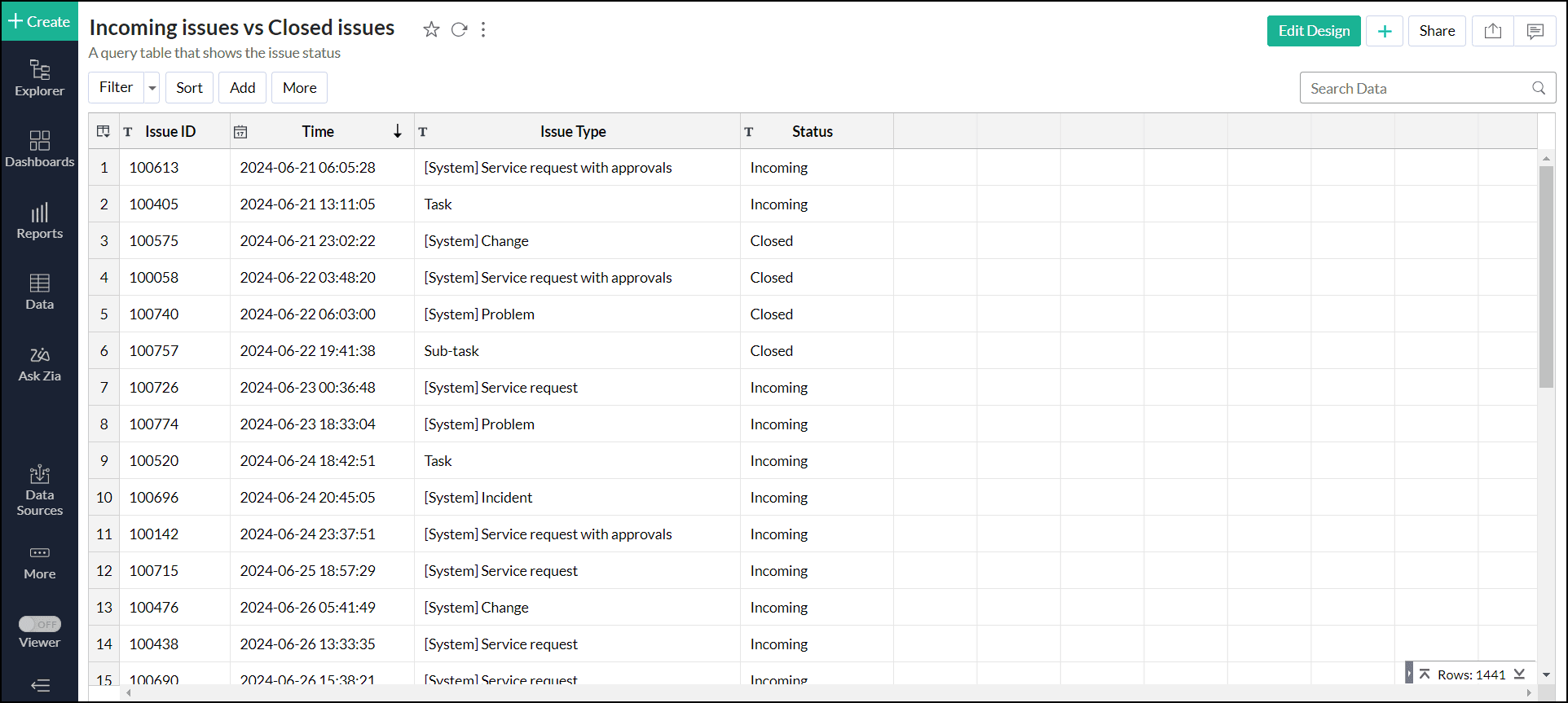
Task: Click the Search Data field
Action: [1416, 88]
